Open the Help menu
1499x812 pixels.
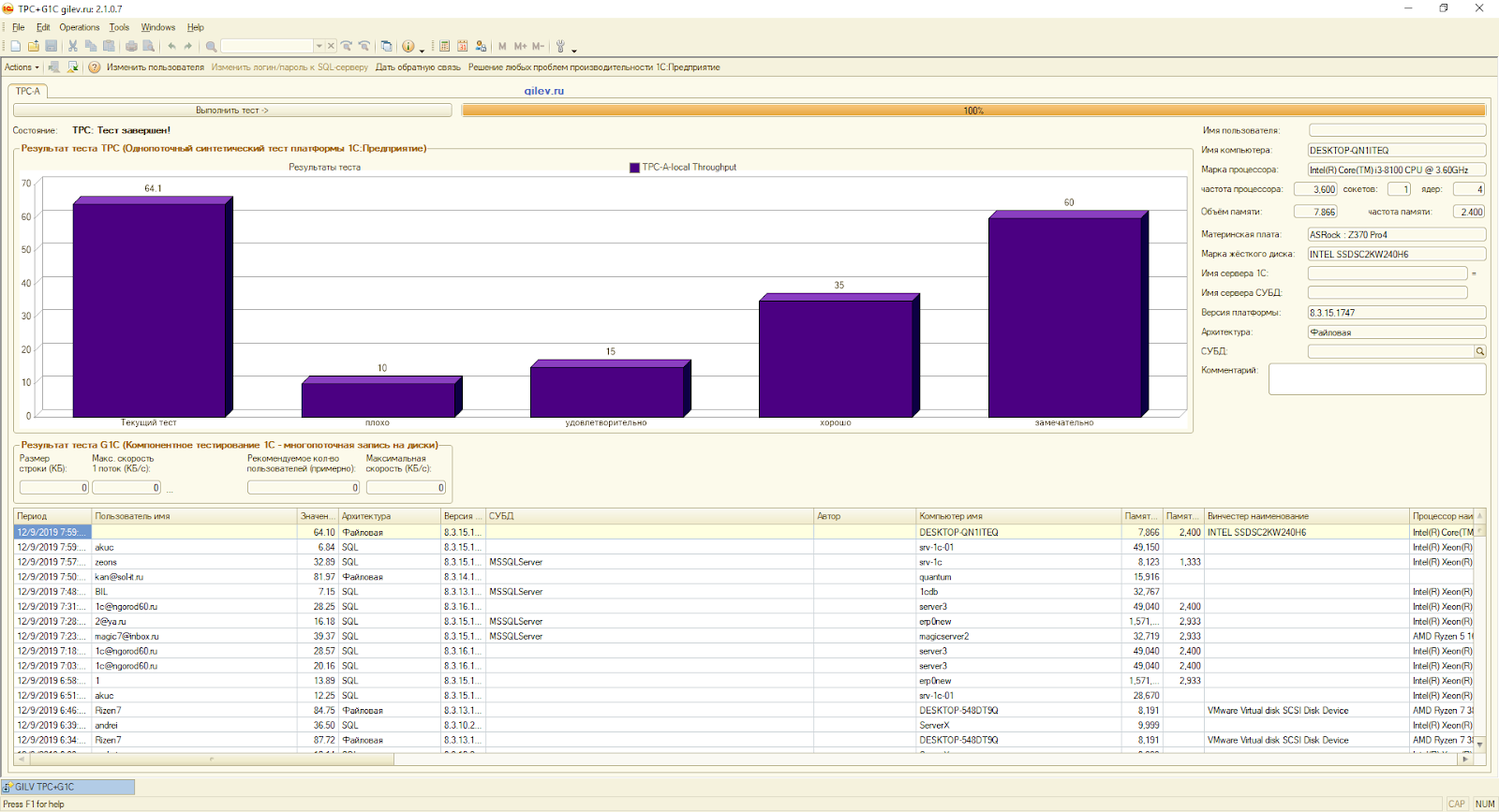point(195,27)
